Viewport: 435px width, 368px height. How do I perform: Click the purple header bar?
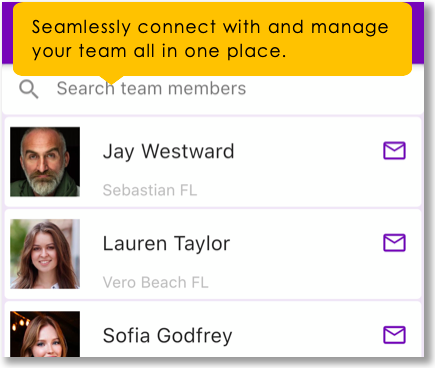pyautogui.click(x=418, y=33)
